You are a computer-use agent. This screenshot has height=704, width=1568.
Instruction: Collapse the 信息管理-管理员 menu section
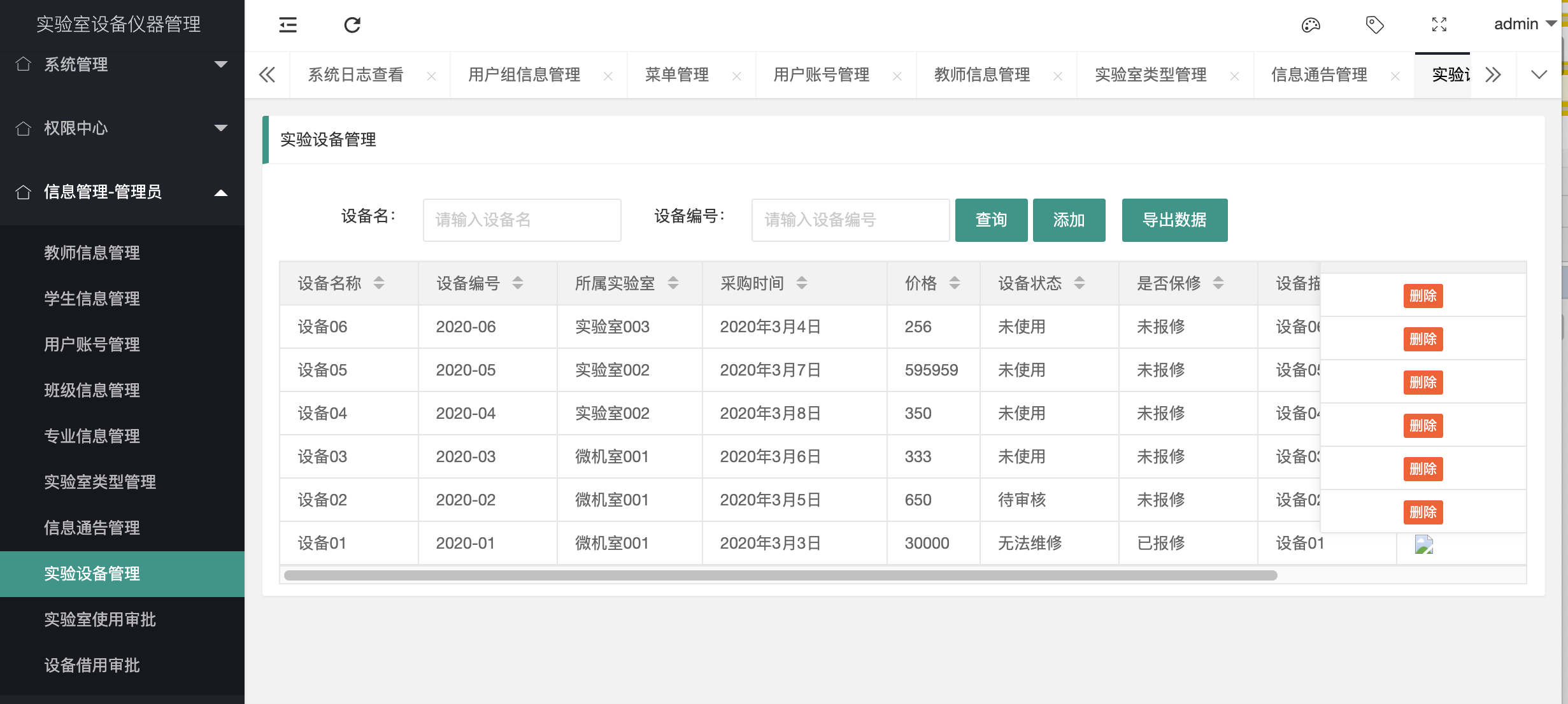221,191
